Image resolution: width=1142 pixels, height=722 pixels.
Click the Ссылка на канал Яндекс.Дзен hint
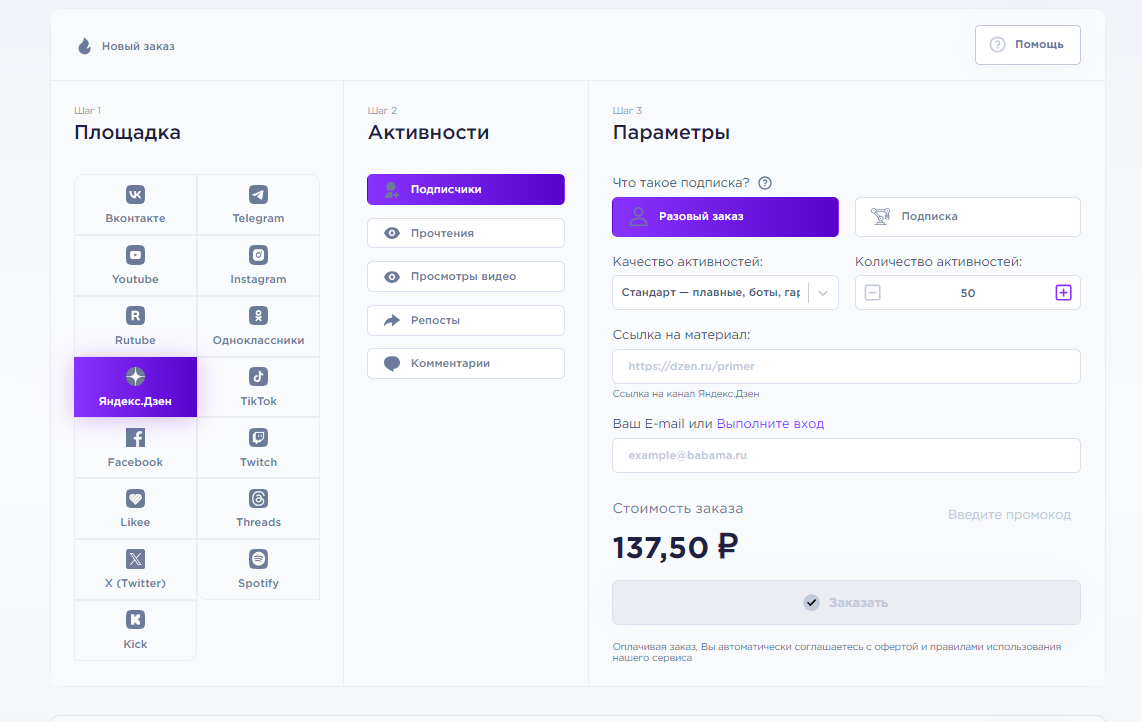tap(686, 393)
